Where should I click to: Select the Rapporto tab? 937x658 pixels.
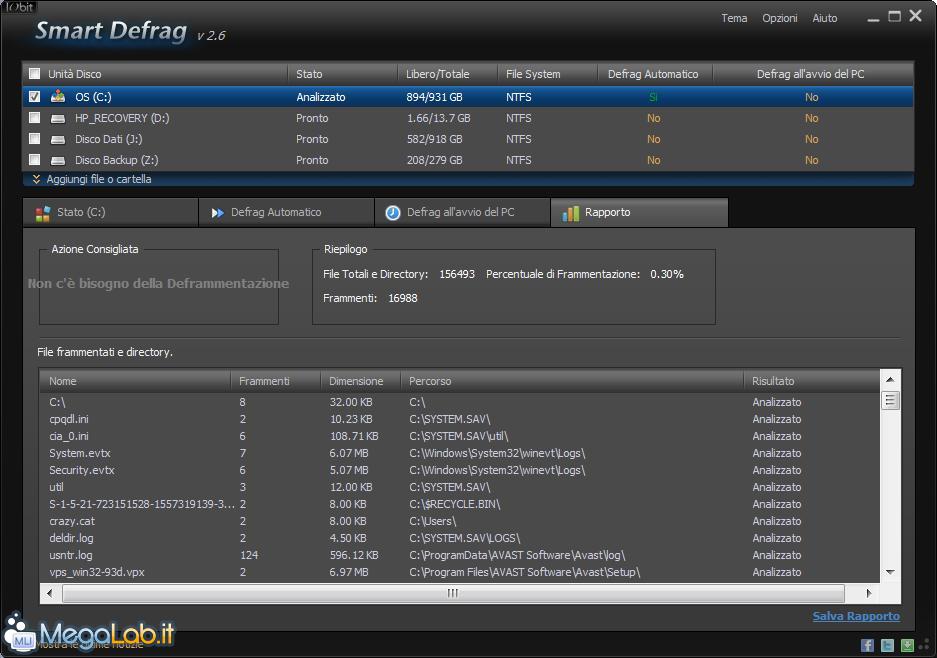pyautogui.click(x=639, y=213)
